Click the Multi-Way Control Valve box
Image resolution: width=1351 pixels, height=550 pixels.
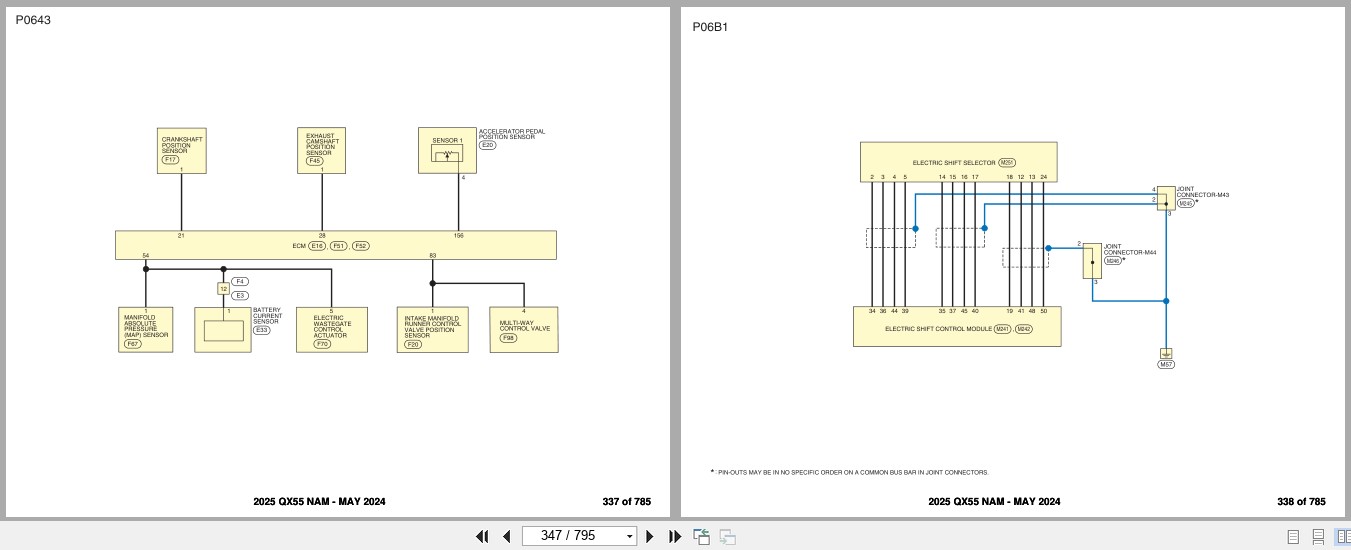click(x=523, y=330)
